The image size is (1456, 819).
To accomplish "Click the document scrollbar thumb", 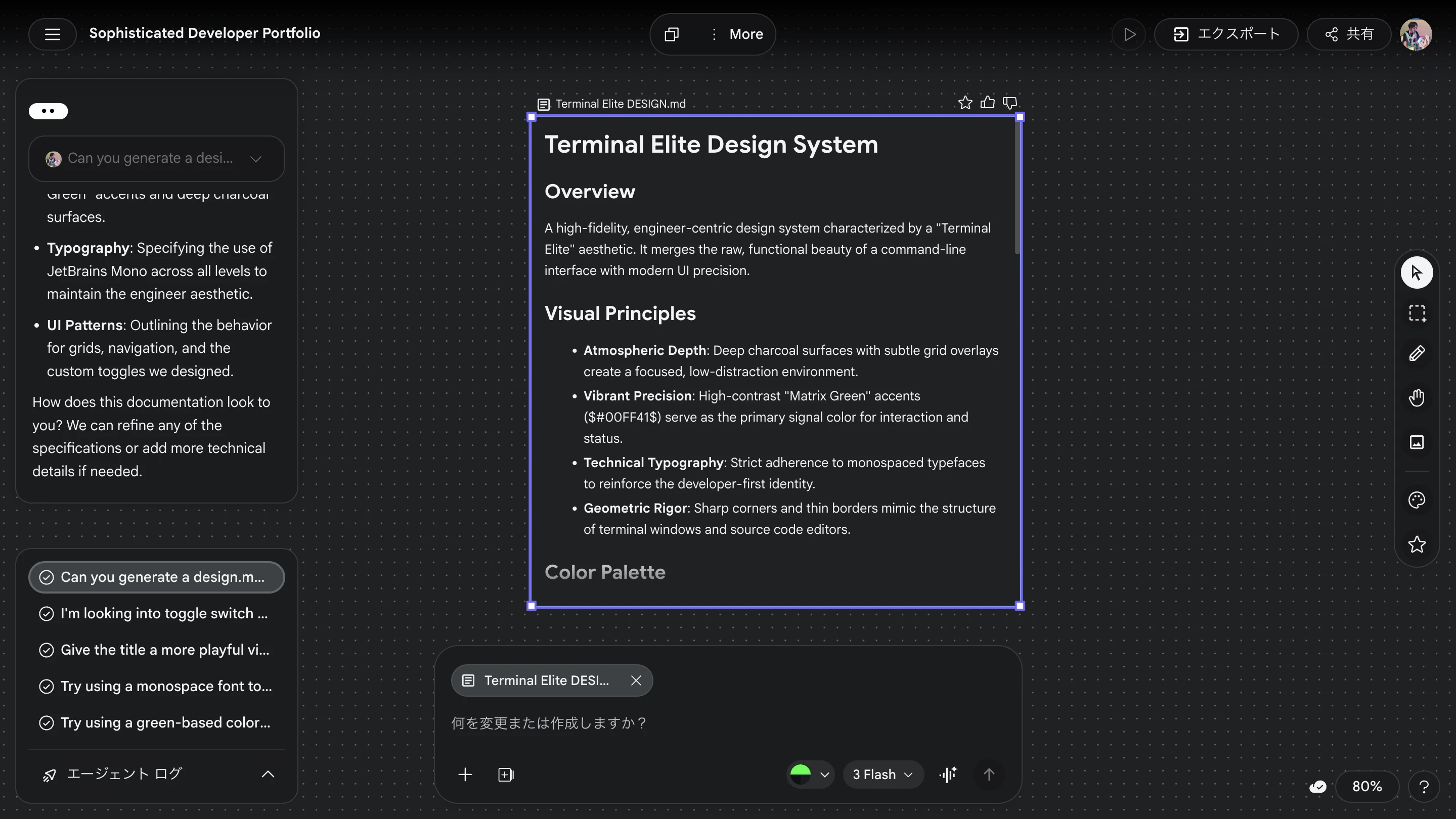I will click(x=1018, y=187).
